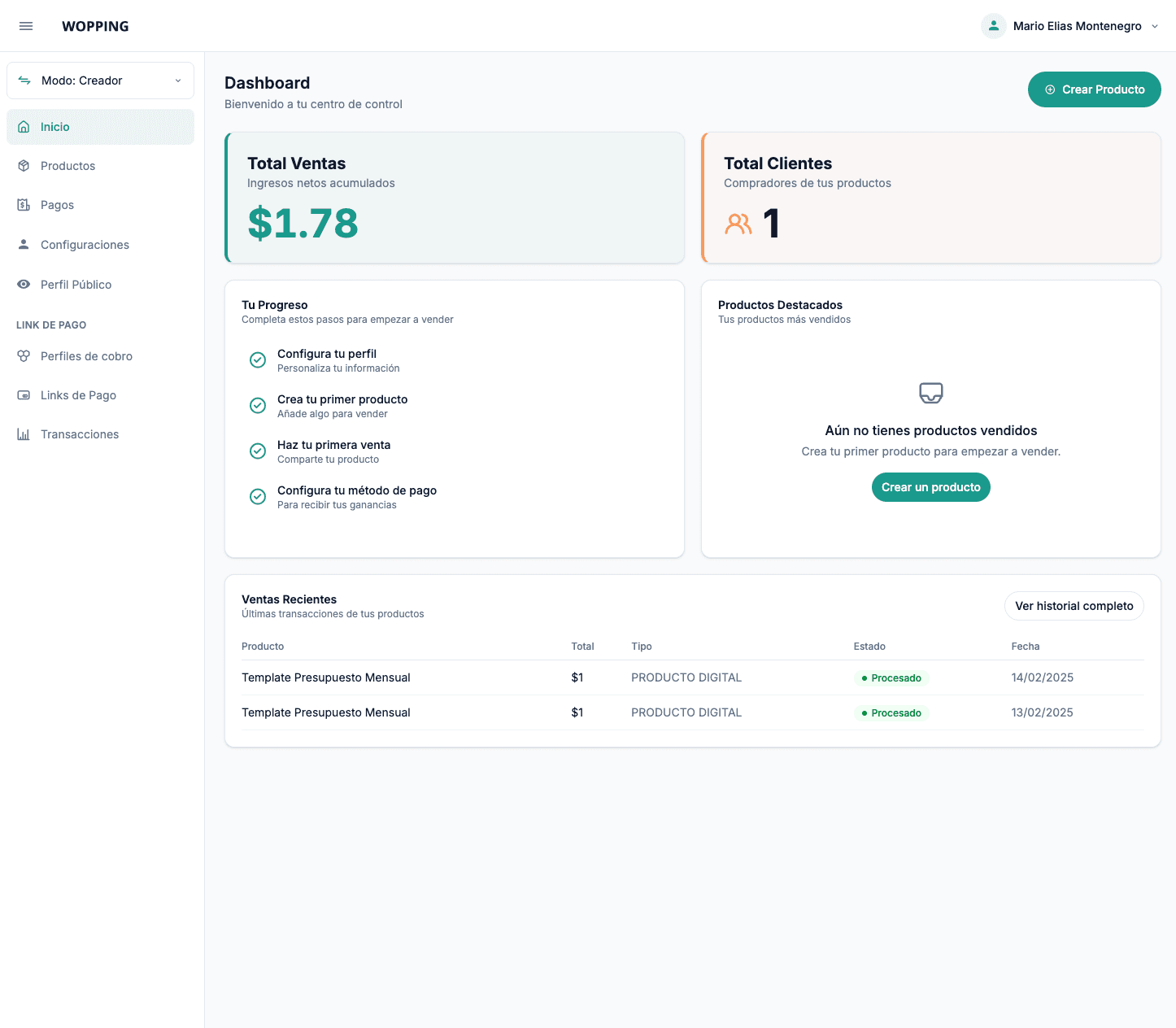Click the Procesado badge for 13/02/2025
Viewport: 1176px width, 1028px height.
[x=891, y=712]
